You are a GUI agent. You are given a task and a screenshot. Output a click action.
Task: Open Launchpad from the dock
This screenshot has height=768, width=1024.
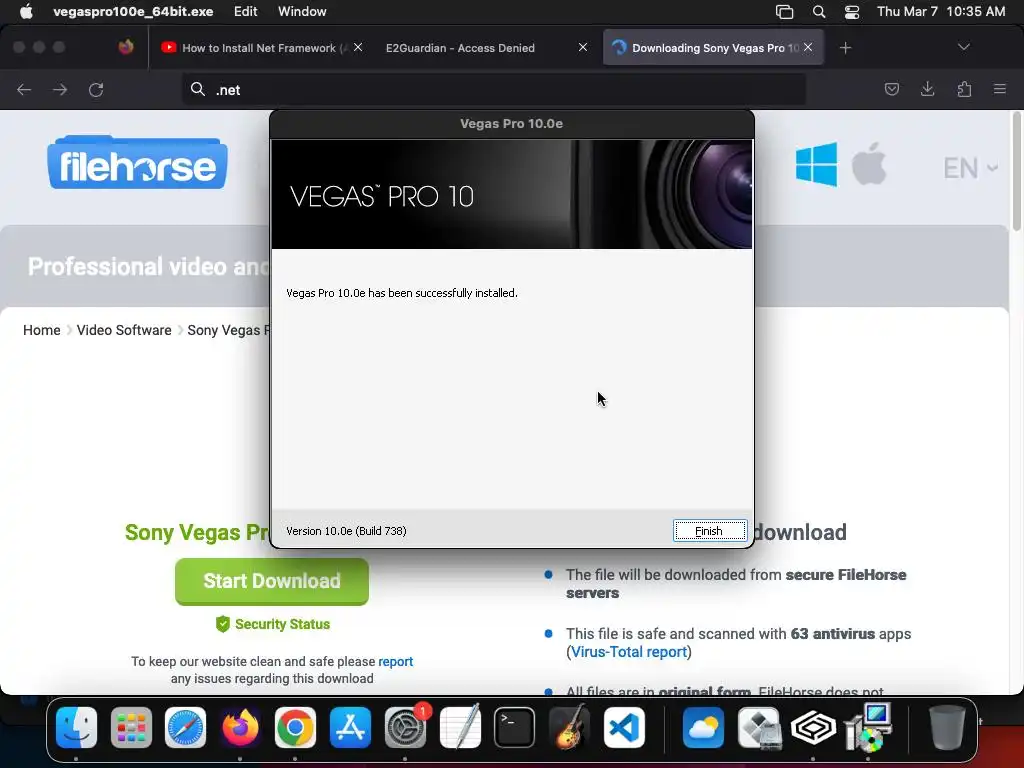[x=131, y=728]
